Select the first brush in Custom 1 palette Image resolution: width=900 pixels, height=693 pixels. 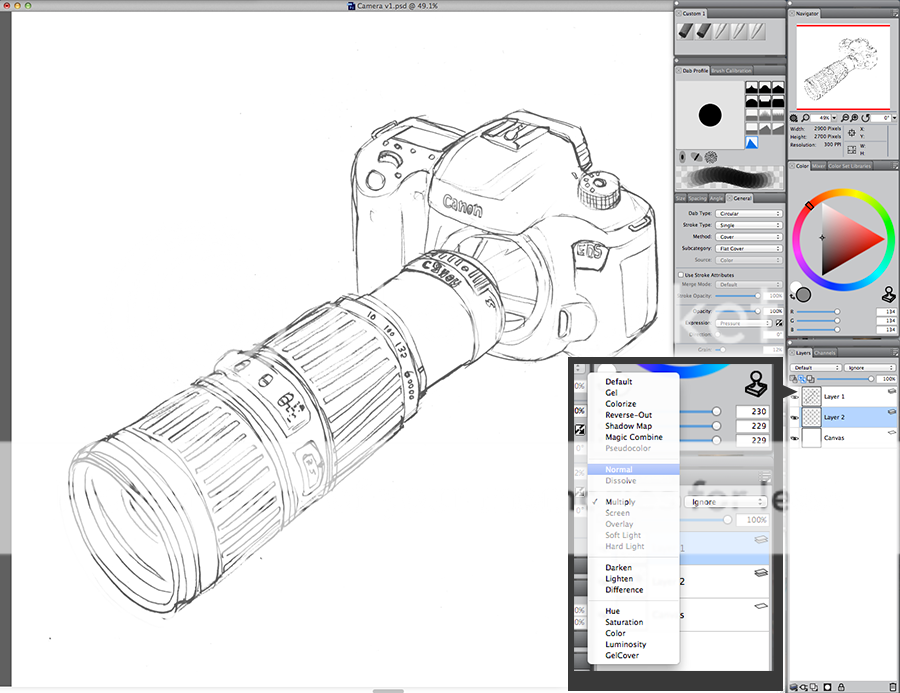pos(686,32)
